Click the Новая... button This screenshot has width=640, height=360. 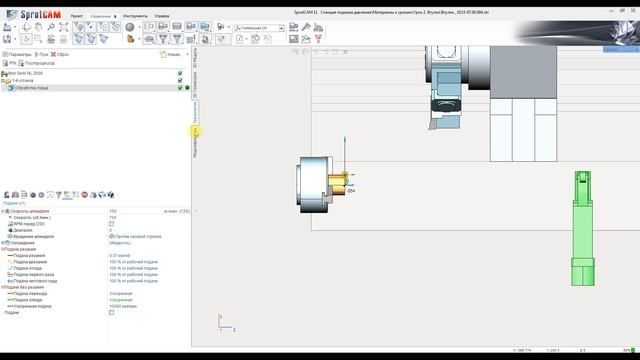171,54
